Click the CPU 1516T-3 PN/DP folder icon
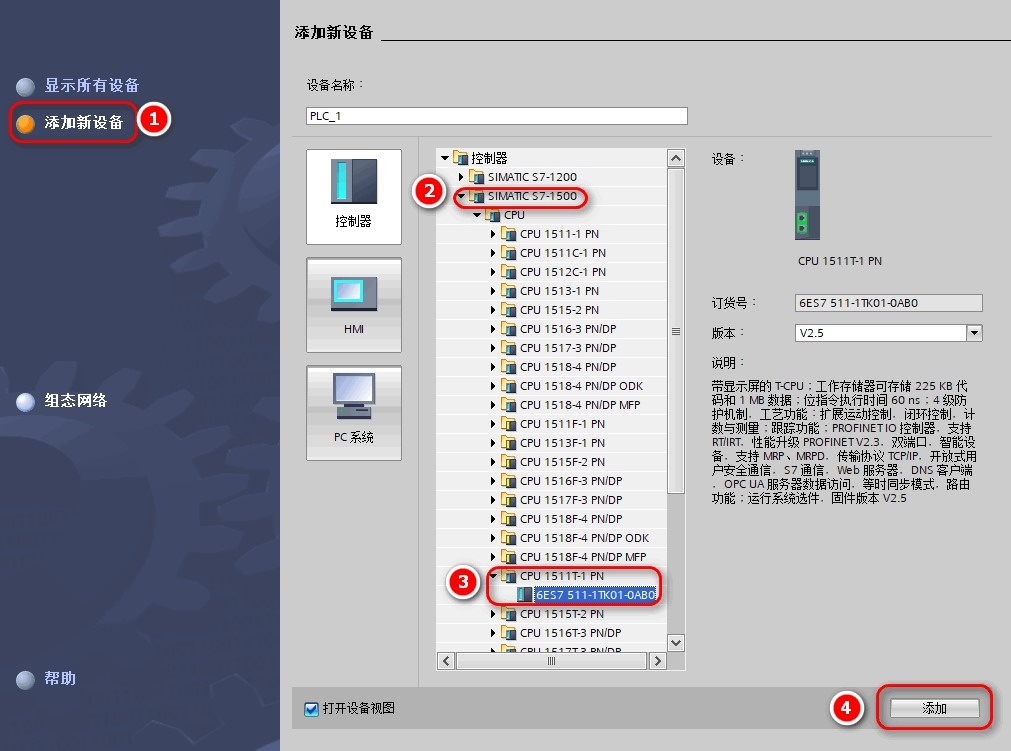1011x751 pixels. pyautogui.click(x=509, y=633)
